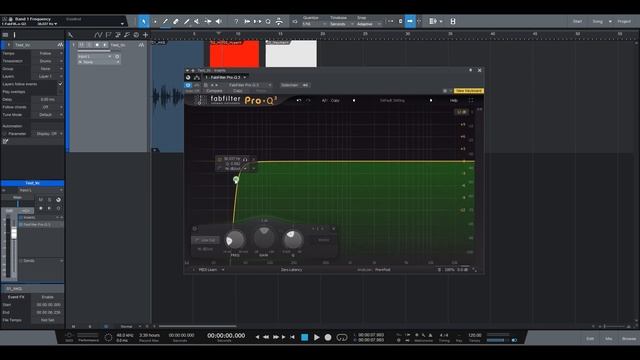Click Zero Latency processing mode
This screenshot has width=640, height=360.
(x=291, y=270)
